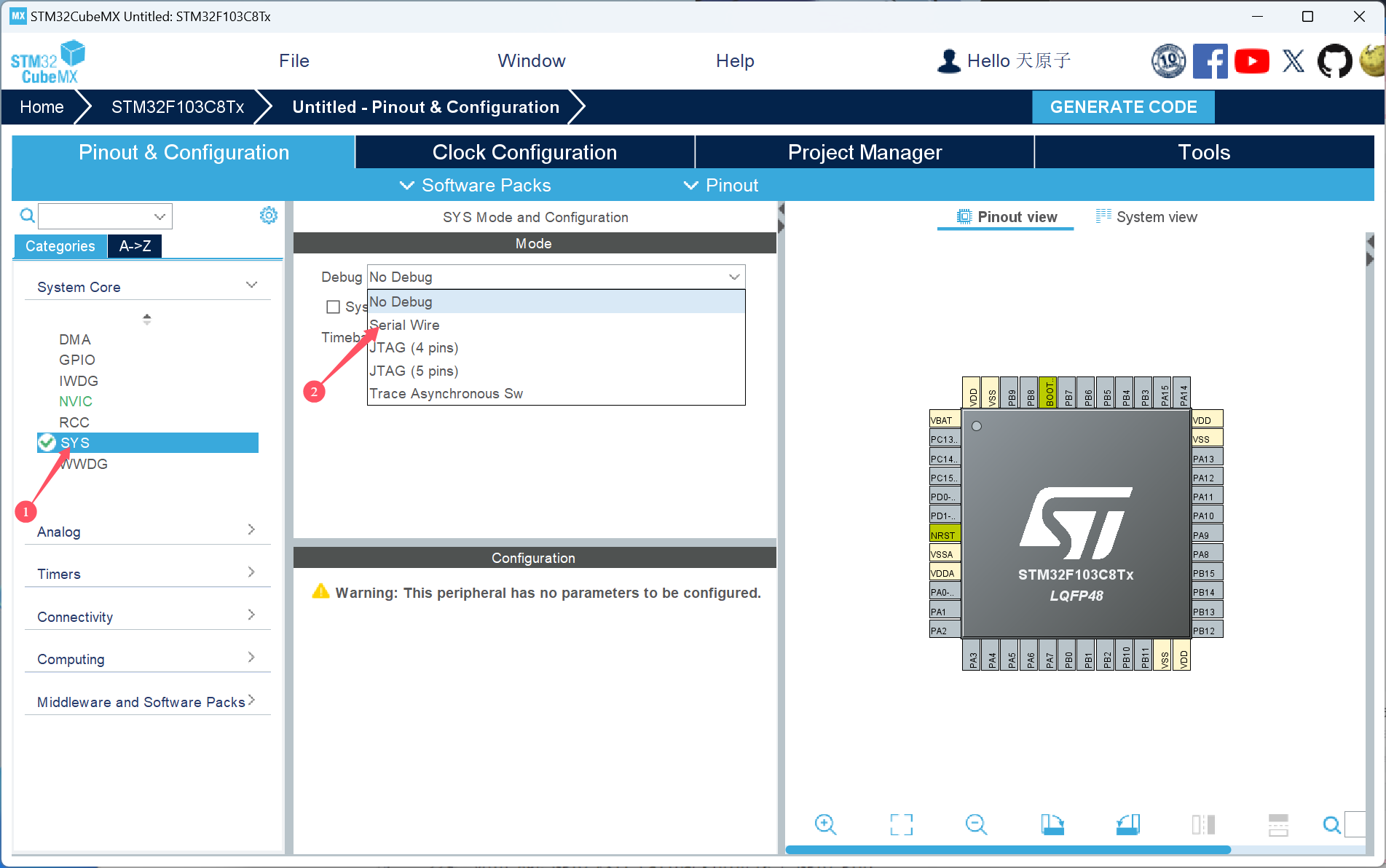1386x868 pixels.
Task: Click the best fit view icon
Action: click(x=901, y=824)
